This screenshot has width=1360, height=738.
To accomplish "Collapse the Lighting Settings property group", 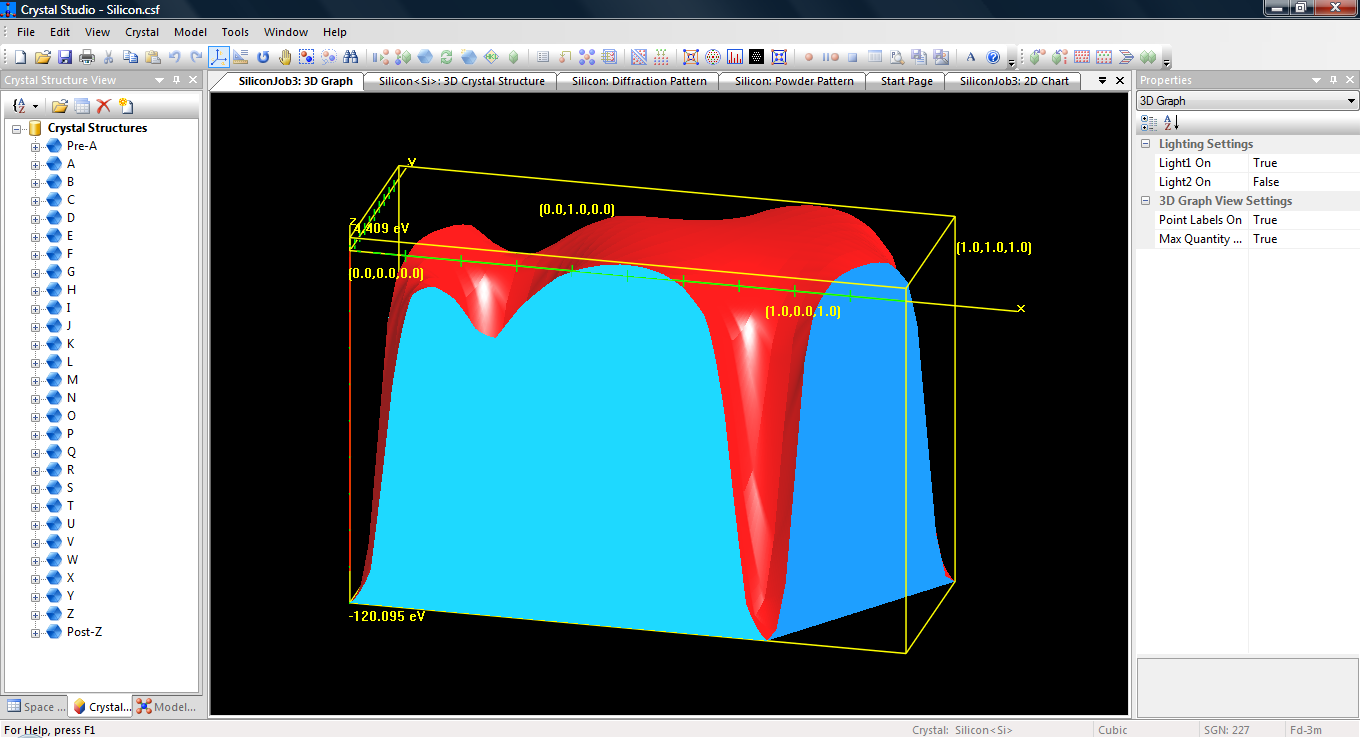I will [1145, 144].
